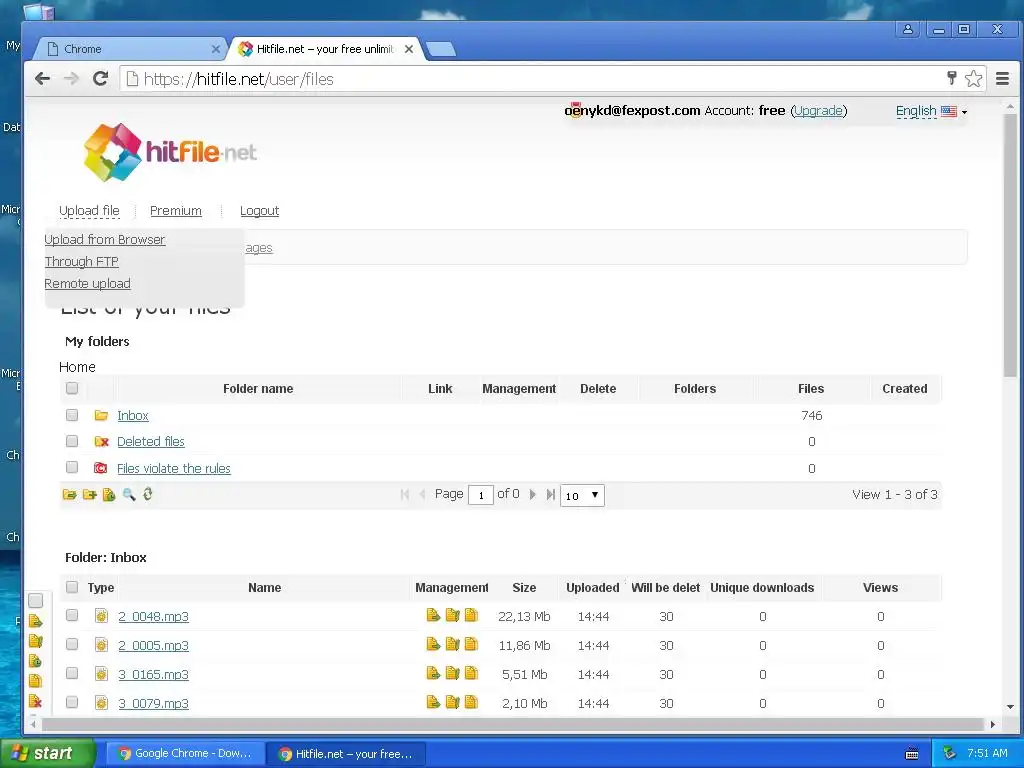The width and height of the screenshot is (1024, 768).
Task: Tick the checkbox next to Inbox folder
Action: tap(72, 415)
